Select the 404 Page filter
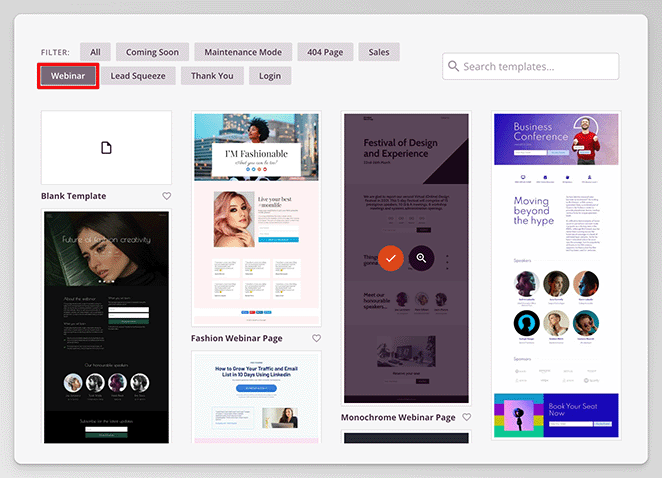This screenshot has height=478, width=662. point(325,52)
